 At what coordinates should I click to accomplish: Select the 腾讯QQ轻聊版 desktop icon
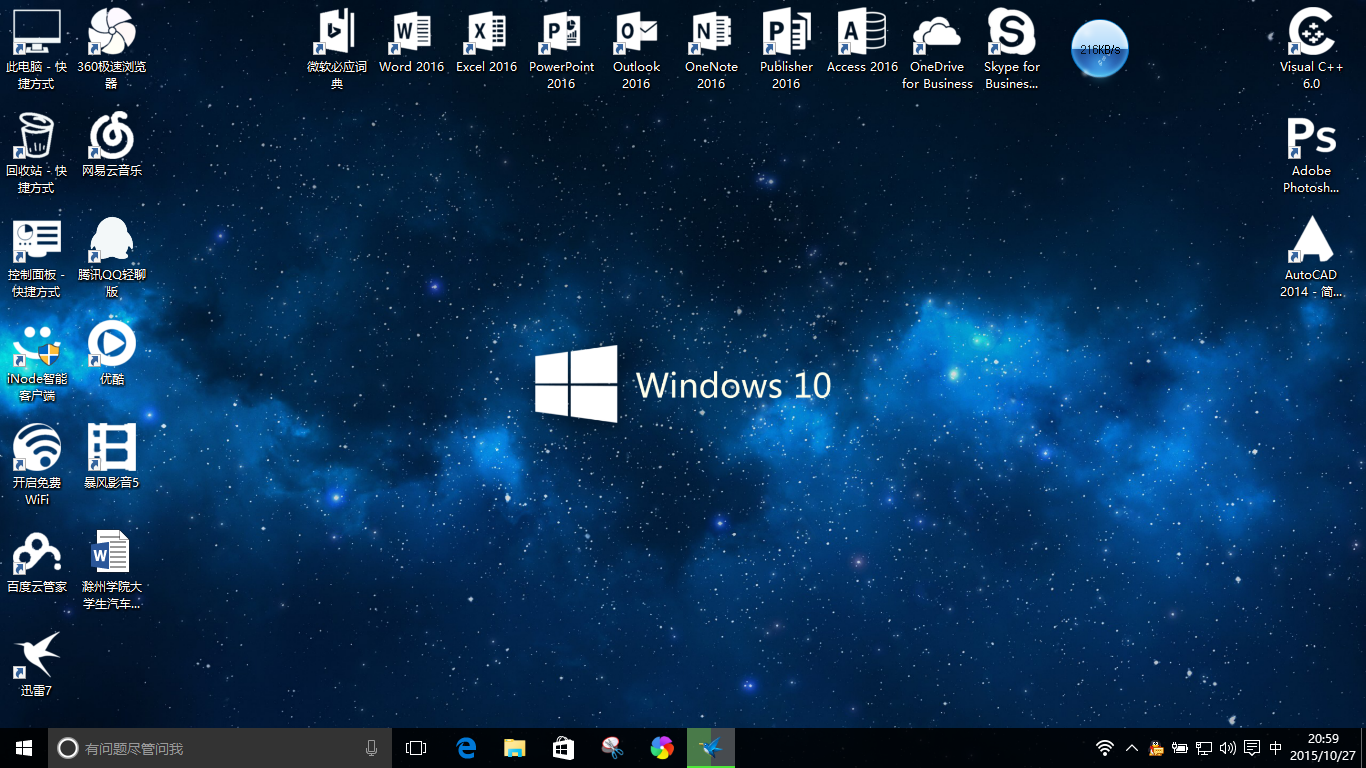coord(112,258)
